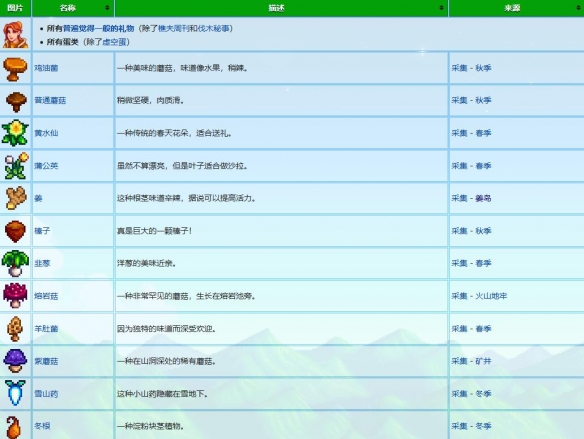Click the 黄水仙 description about spring flower
This screenshot has width=584, height=439.
click(x=175, y=133)
